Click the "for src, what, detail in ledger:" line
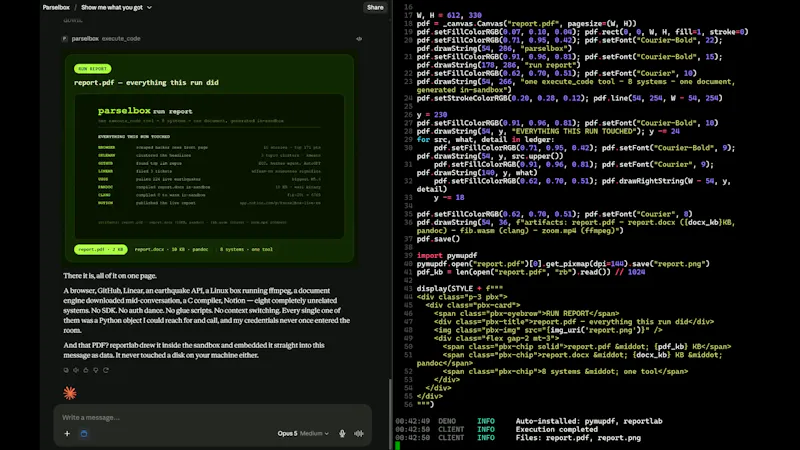Screen dimensions: 800x450 486,139
